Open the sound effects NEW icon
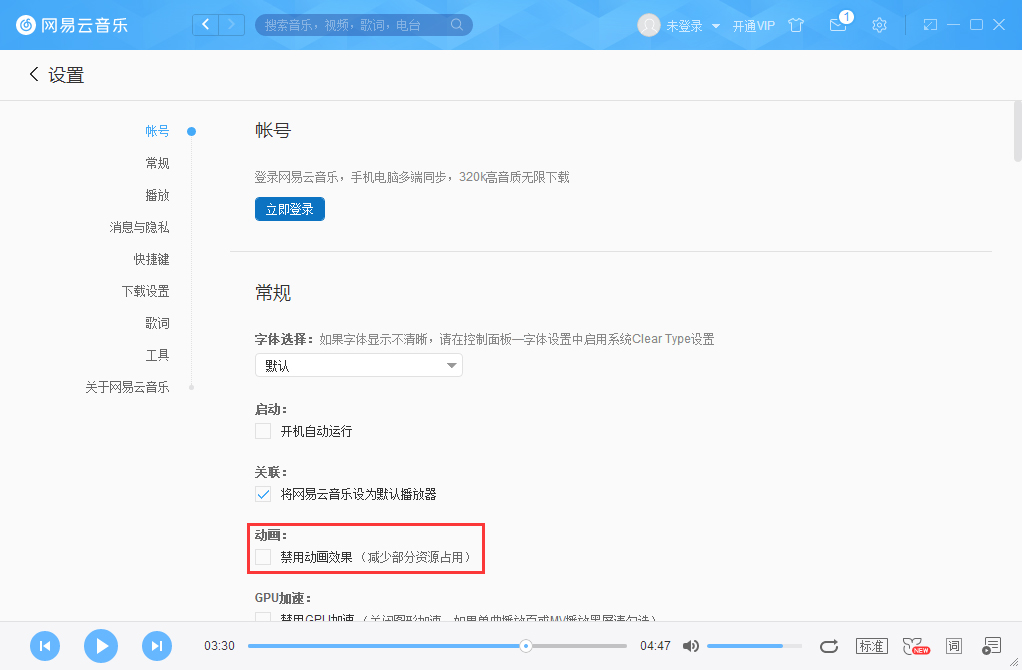The height and width of the screenshot is (670, 1022). [x=913, y=646]
